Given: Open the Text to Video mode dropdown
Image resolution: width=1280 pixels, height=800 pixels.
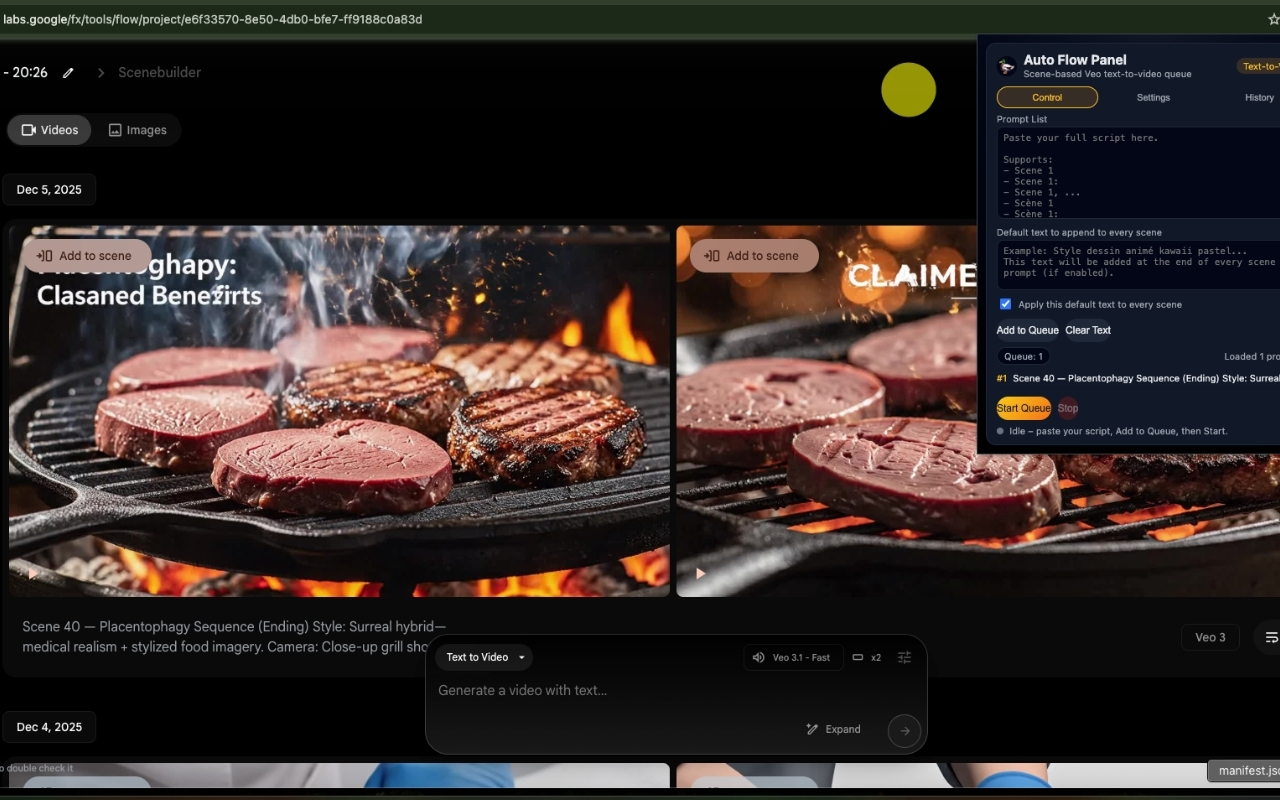Looking at the screenshot, I should tap(484, 657).
